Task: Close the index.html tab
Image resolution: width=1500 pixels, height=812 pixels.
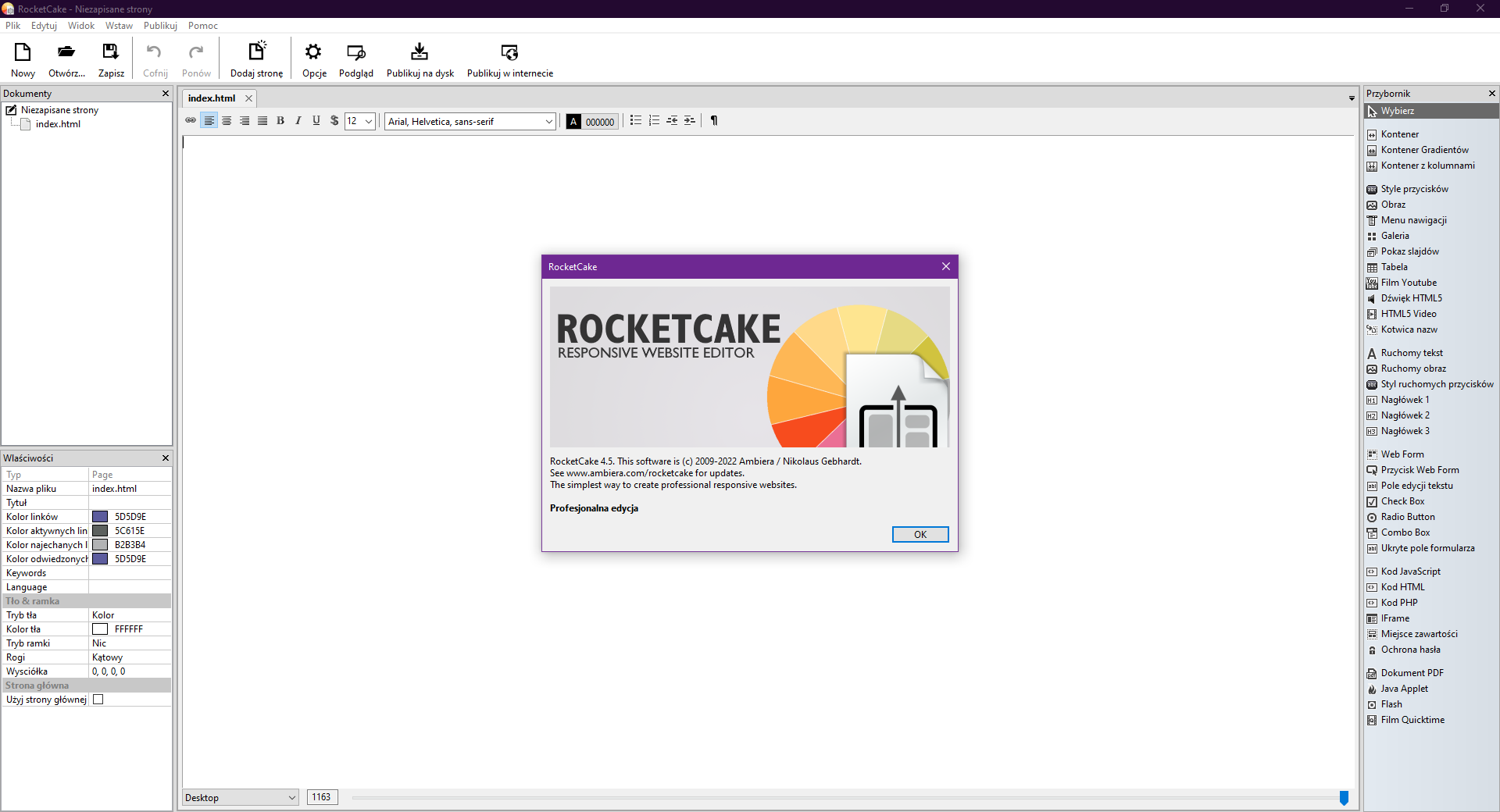Action: tap(248, 98)
